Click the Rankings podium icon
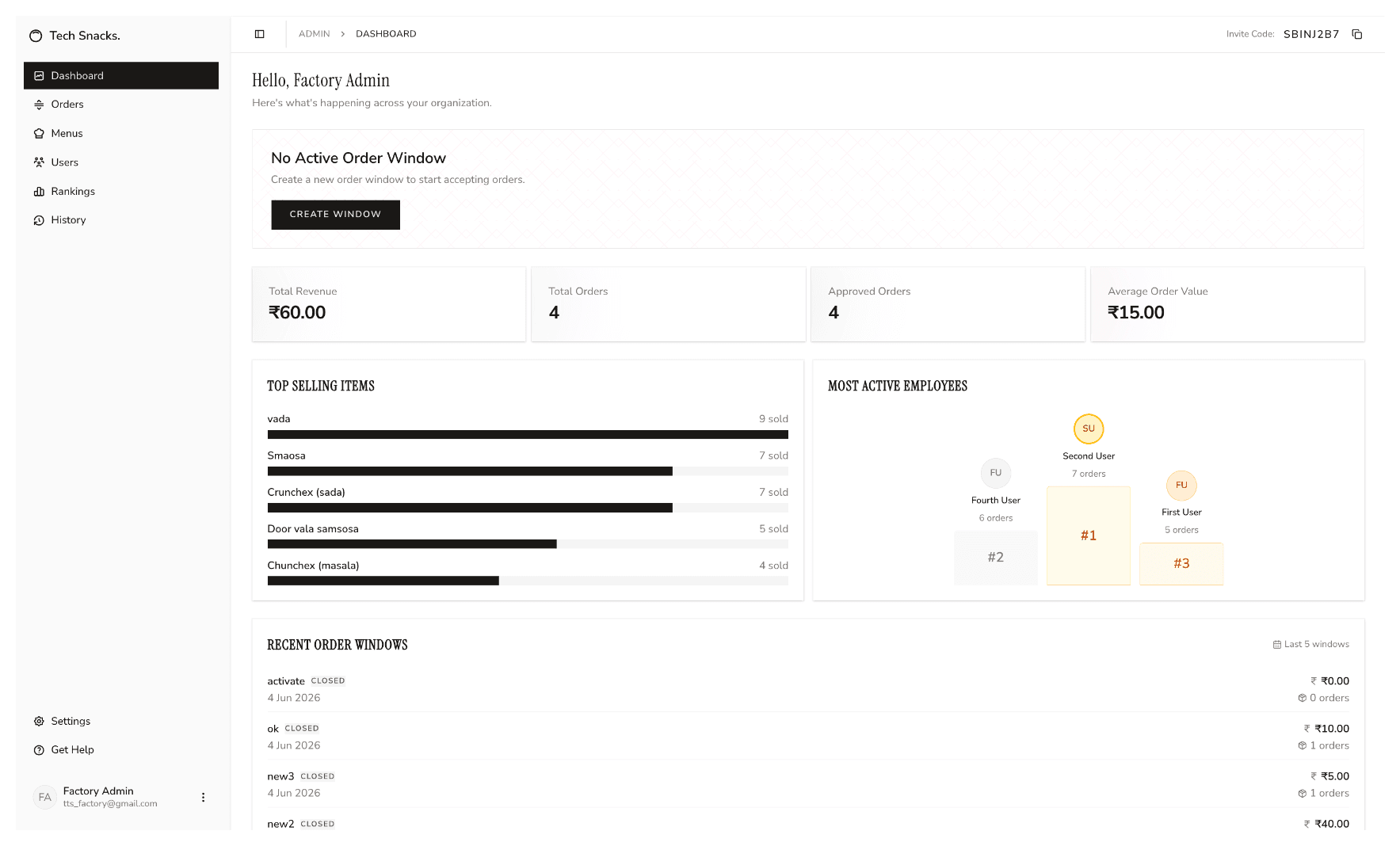This screenshot has width=1400, height=846. point(39,192)
